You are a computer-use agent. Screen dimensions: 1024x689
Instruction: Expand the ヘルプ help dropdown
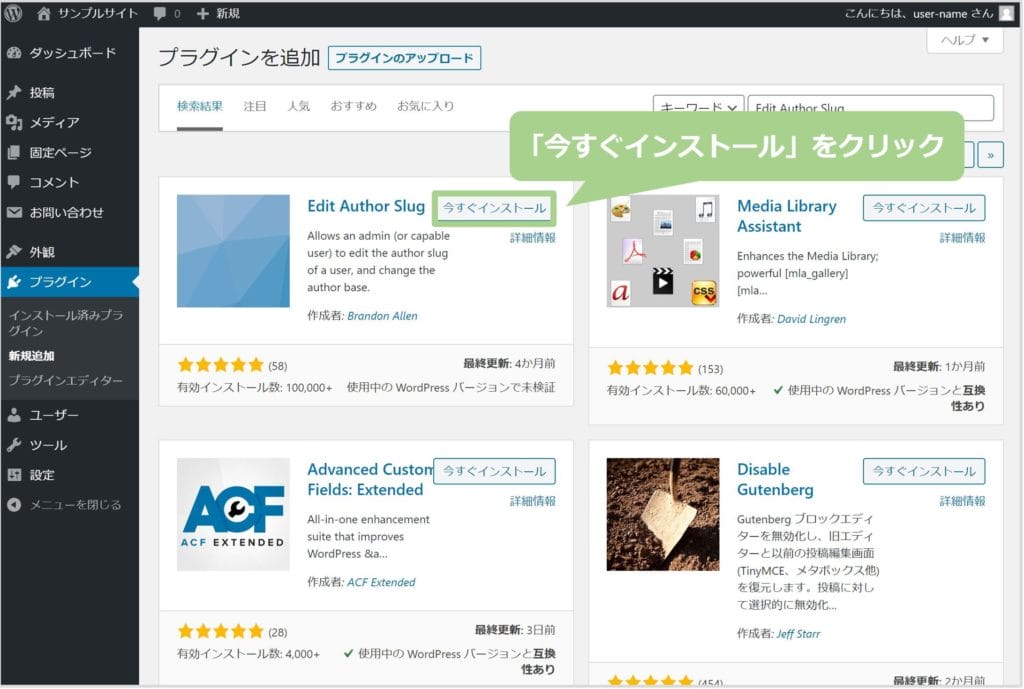point(965,40)
